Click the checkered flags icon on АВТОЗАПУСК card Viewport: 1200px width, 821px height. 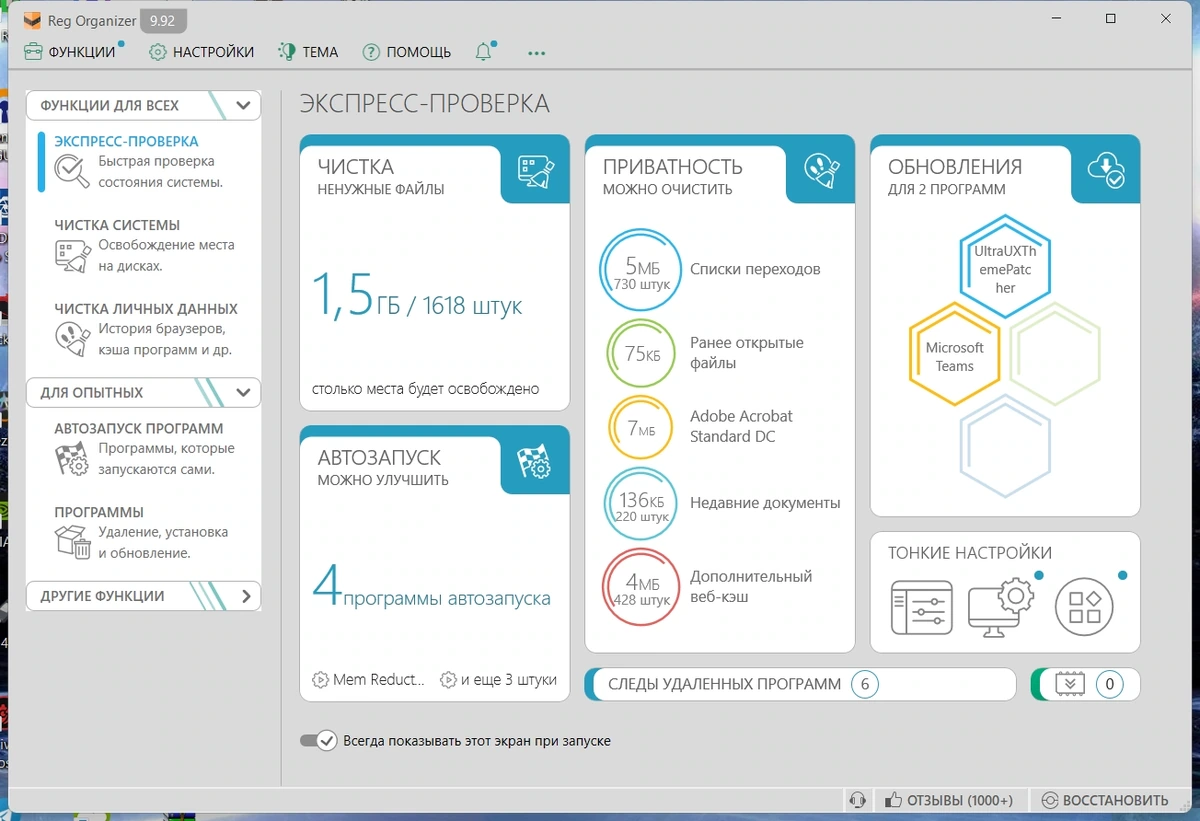point(534,462)
